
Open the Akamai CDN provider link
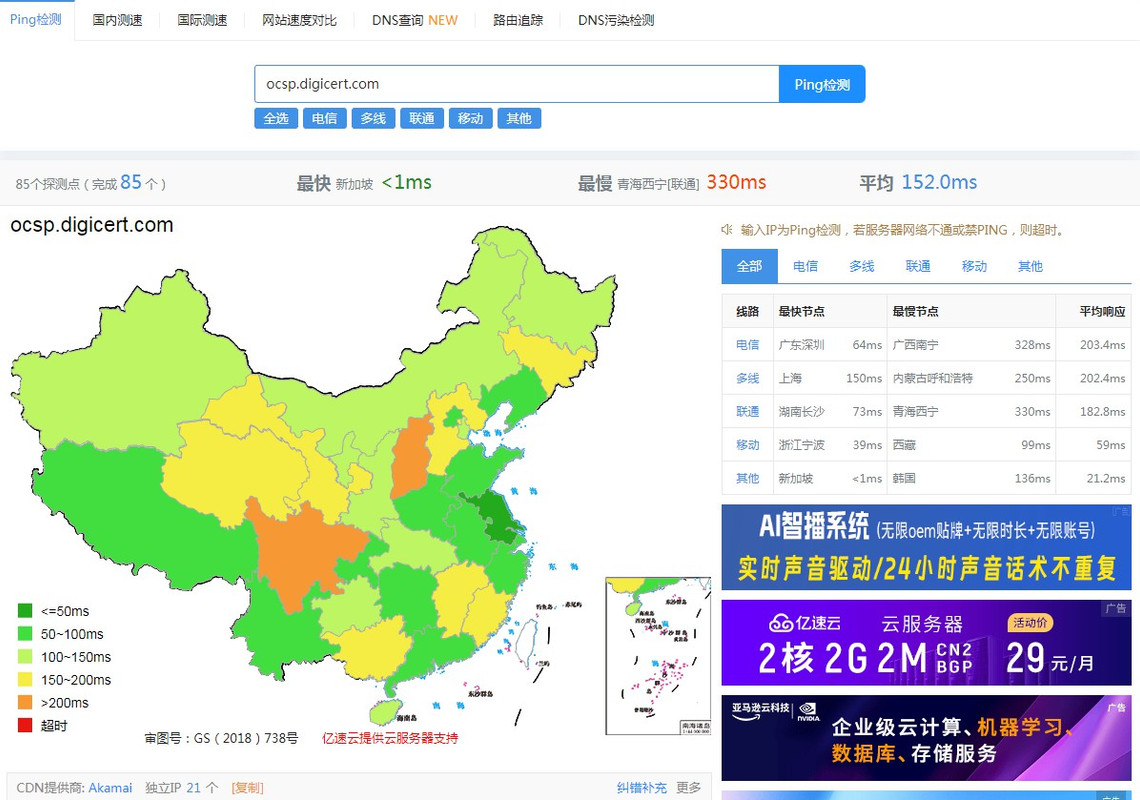(111, 788)
